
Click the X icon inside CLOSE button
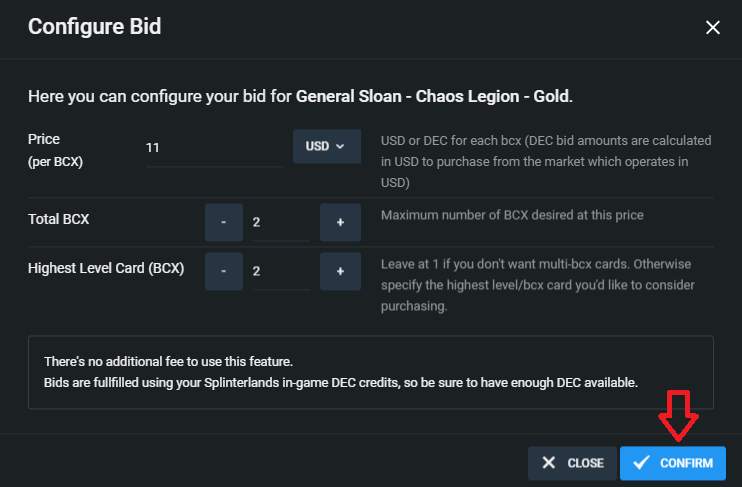(548, 463)
